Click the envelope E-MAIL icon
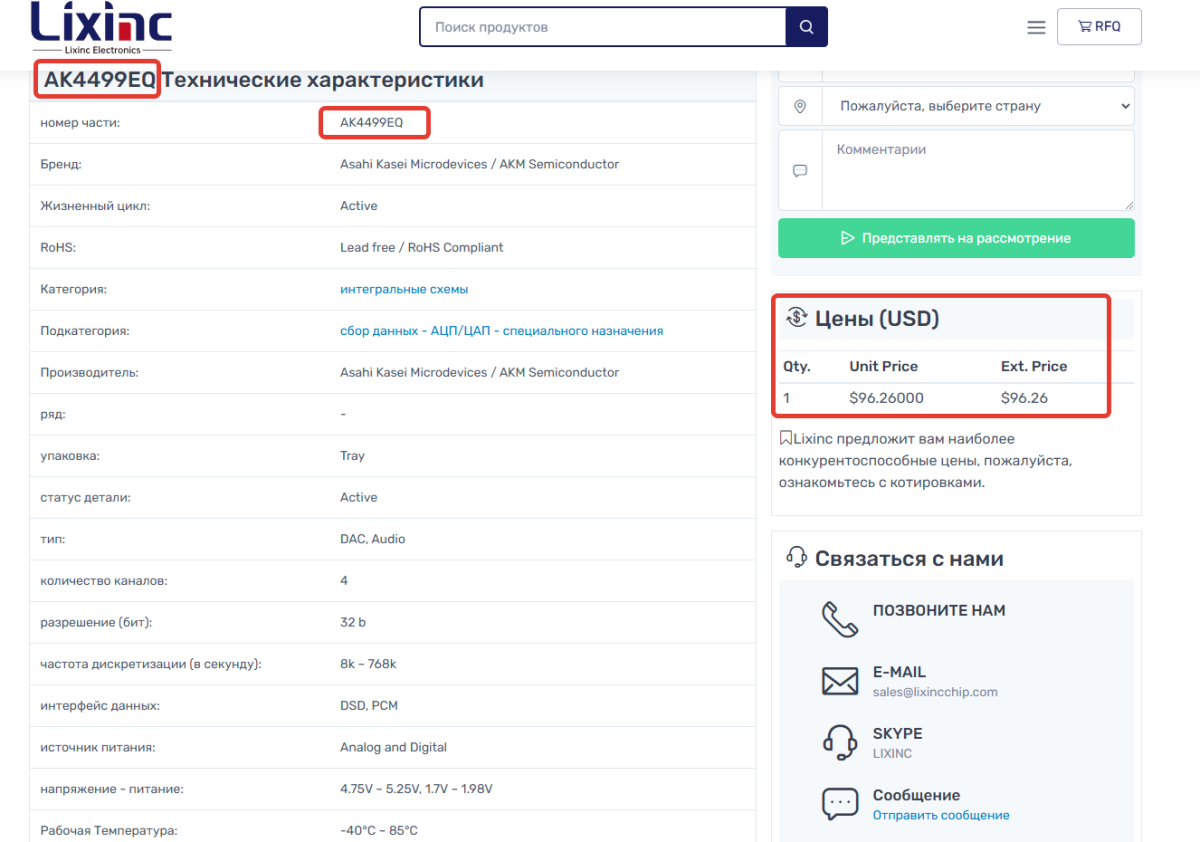This screenshot has height=842, width=1200. (840, 682)
